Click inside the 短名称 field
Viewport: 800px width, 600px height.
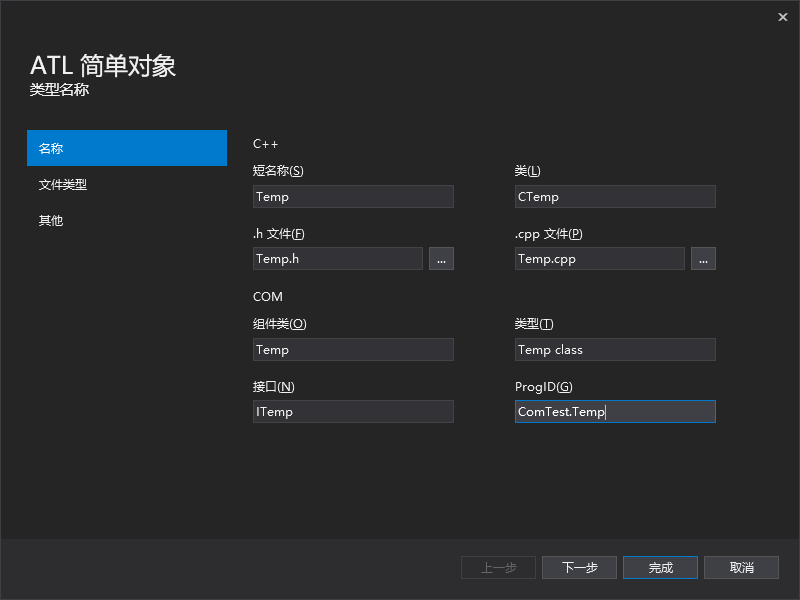[353, 196]
